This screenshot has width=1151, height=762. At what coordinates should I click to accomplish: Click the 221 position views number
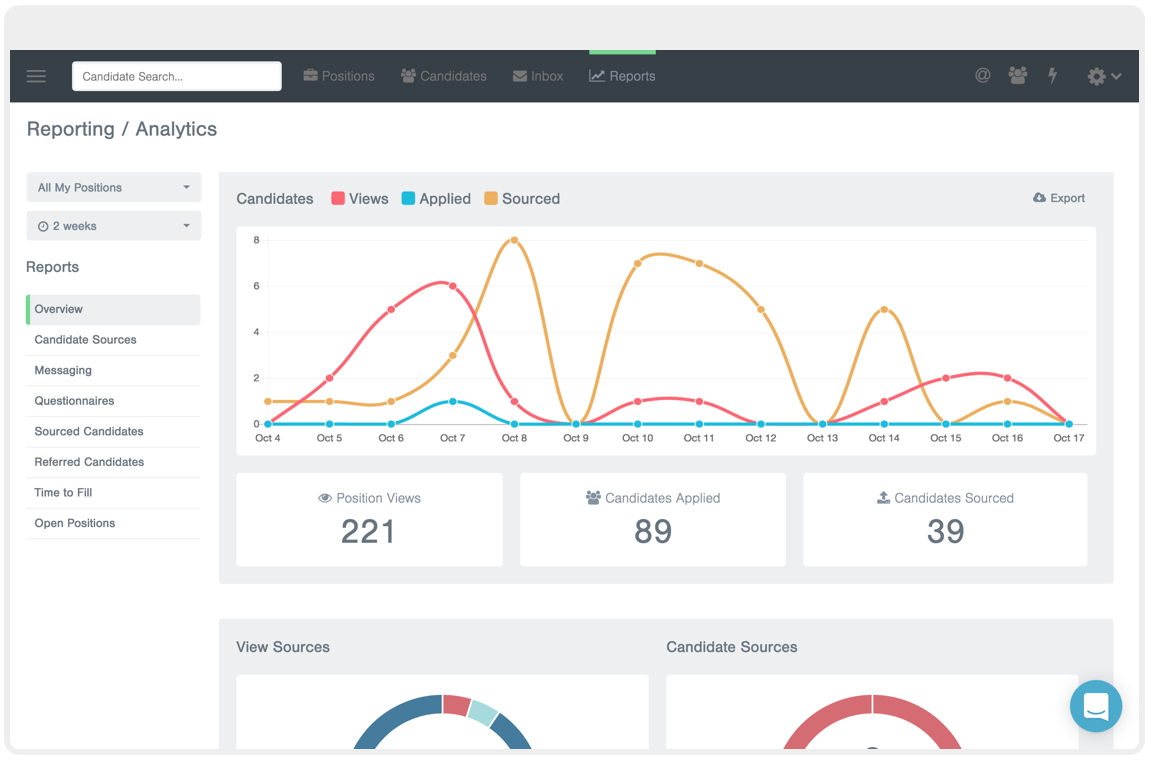(x=368, y=531)
